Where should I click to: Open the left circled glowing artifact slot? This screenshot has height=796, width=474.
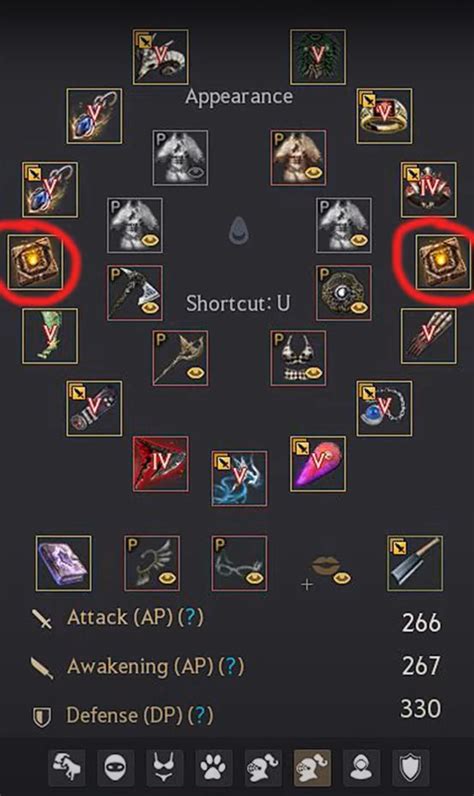pos(35,262)
